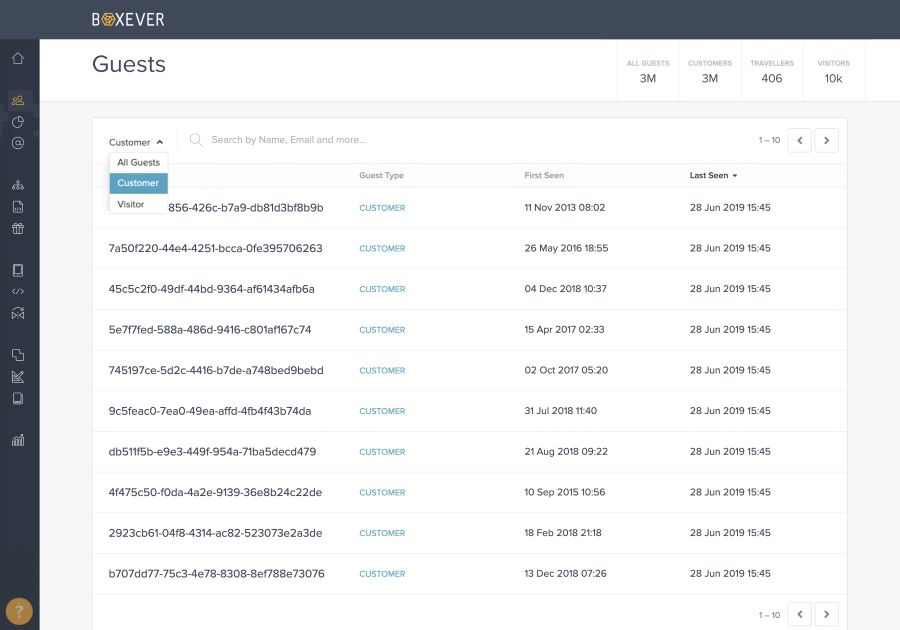Open guest 45c5c2f0-49df-44bd-9364-af61434afb6a
This screenshot has width=900, height=630.
tap(211, 289)
